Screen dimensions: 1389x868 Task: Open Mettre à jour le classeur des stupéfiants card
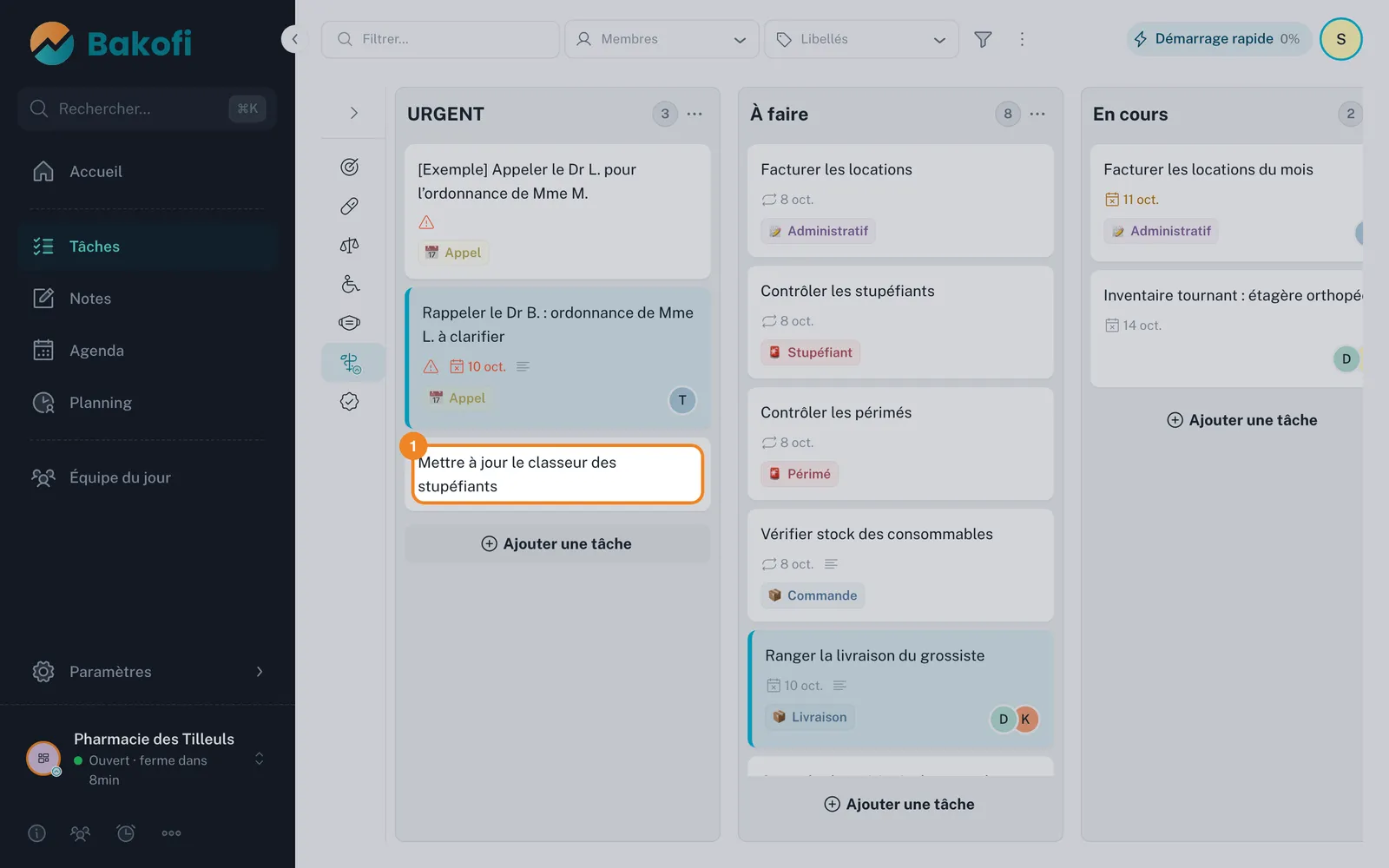(557, 474)
